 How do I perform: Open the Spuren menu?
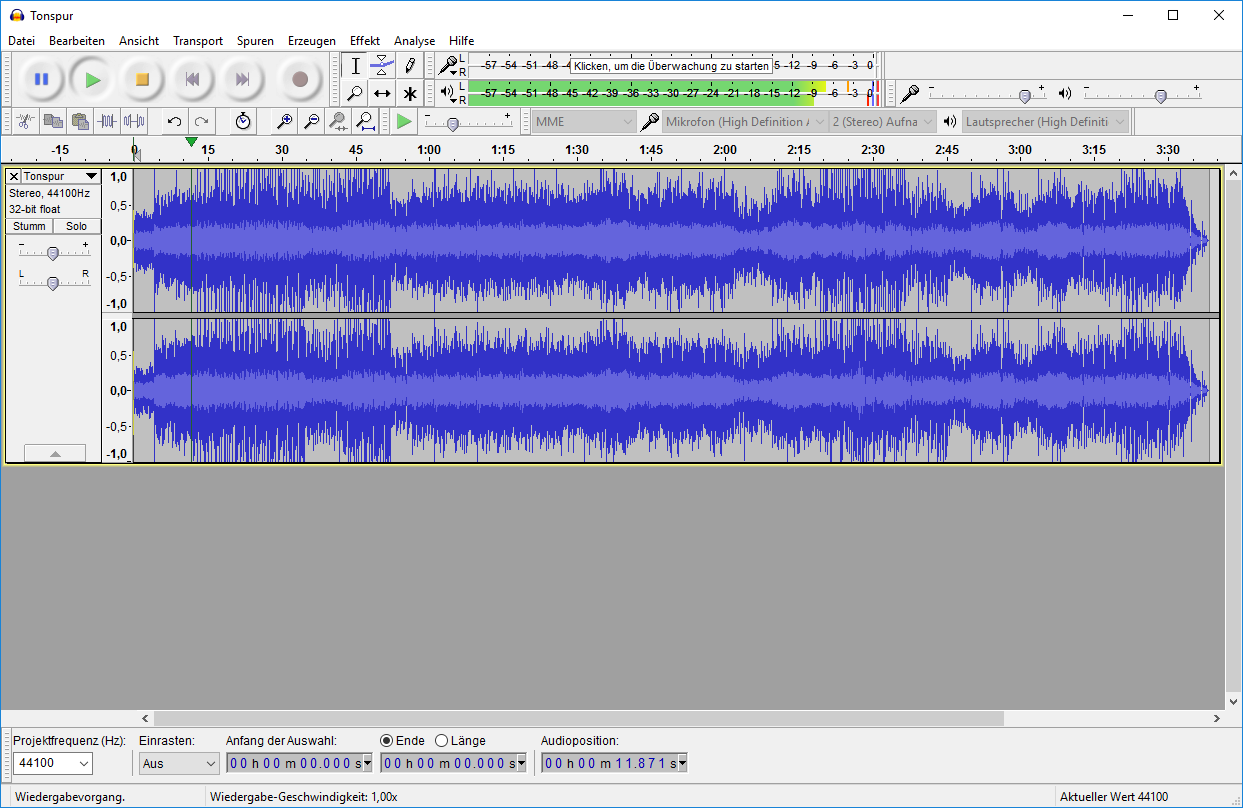coord(255,41)
